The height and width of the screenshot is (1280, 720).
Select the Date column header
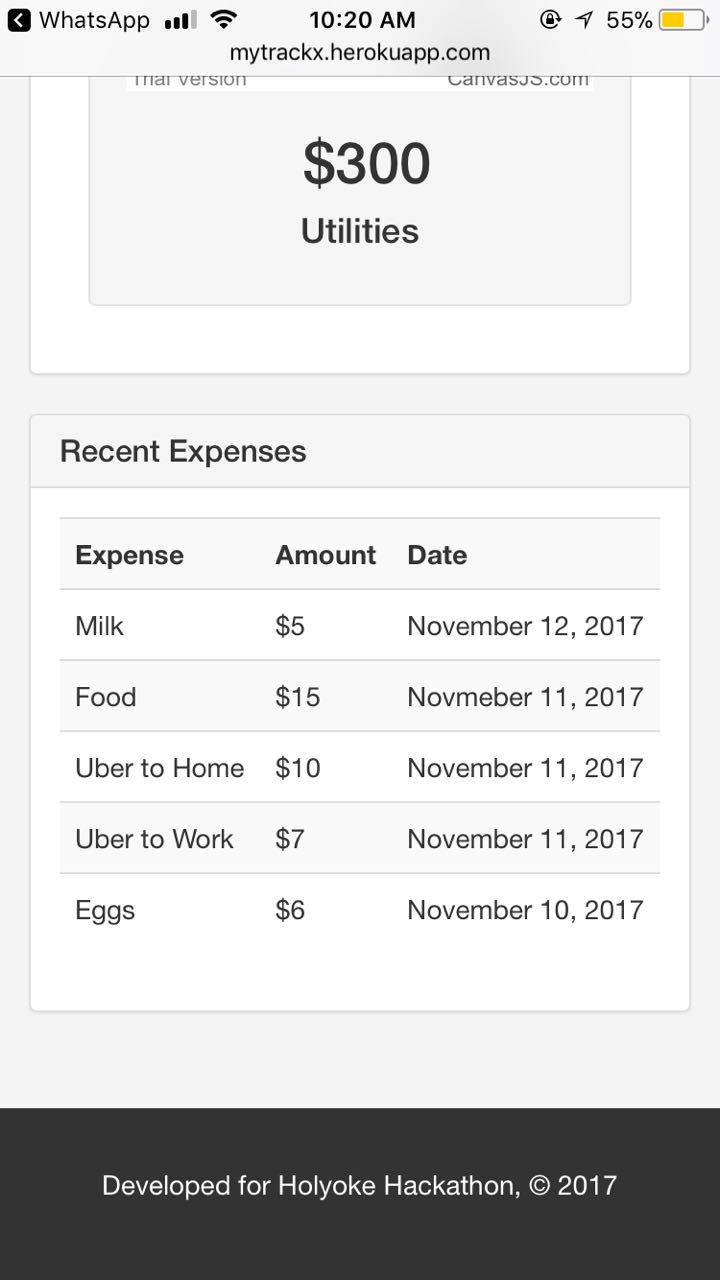[437, 555]
